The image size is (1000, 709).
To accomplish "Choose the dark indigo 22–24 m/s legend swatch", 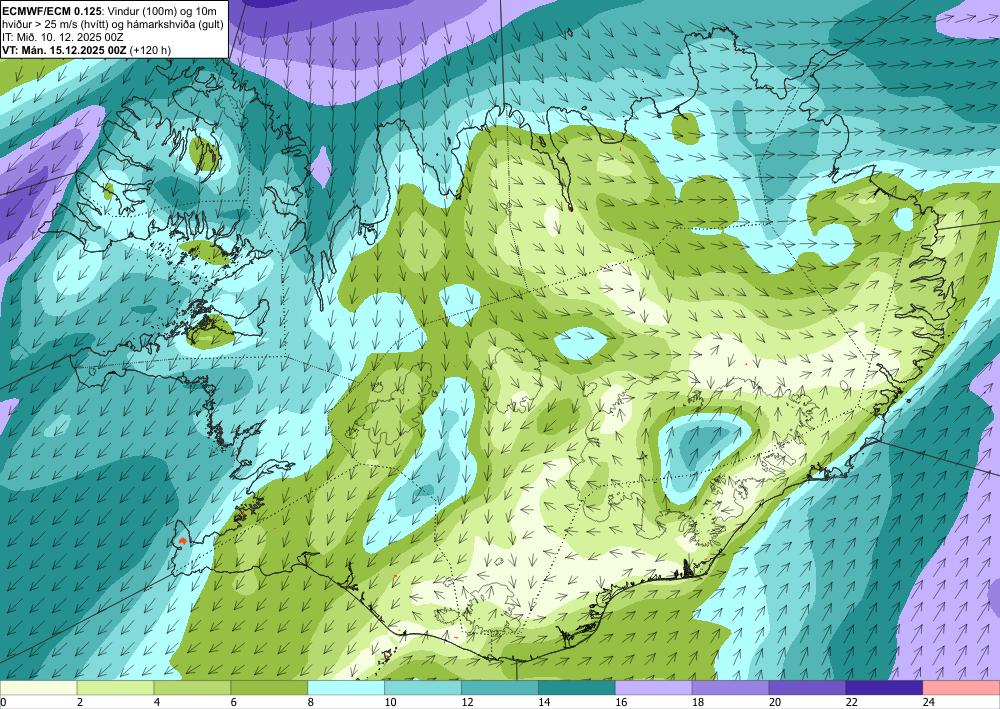I will [885, 688].
